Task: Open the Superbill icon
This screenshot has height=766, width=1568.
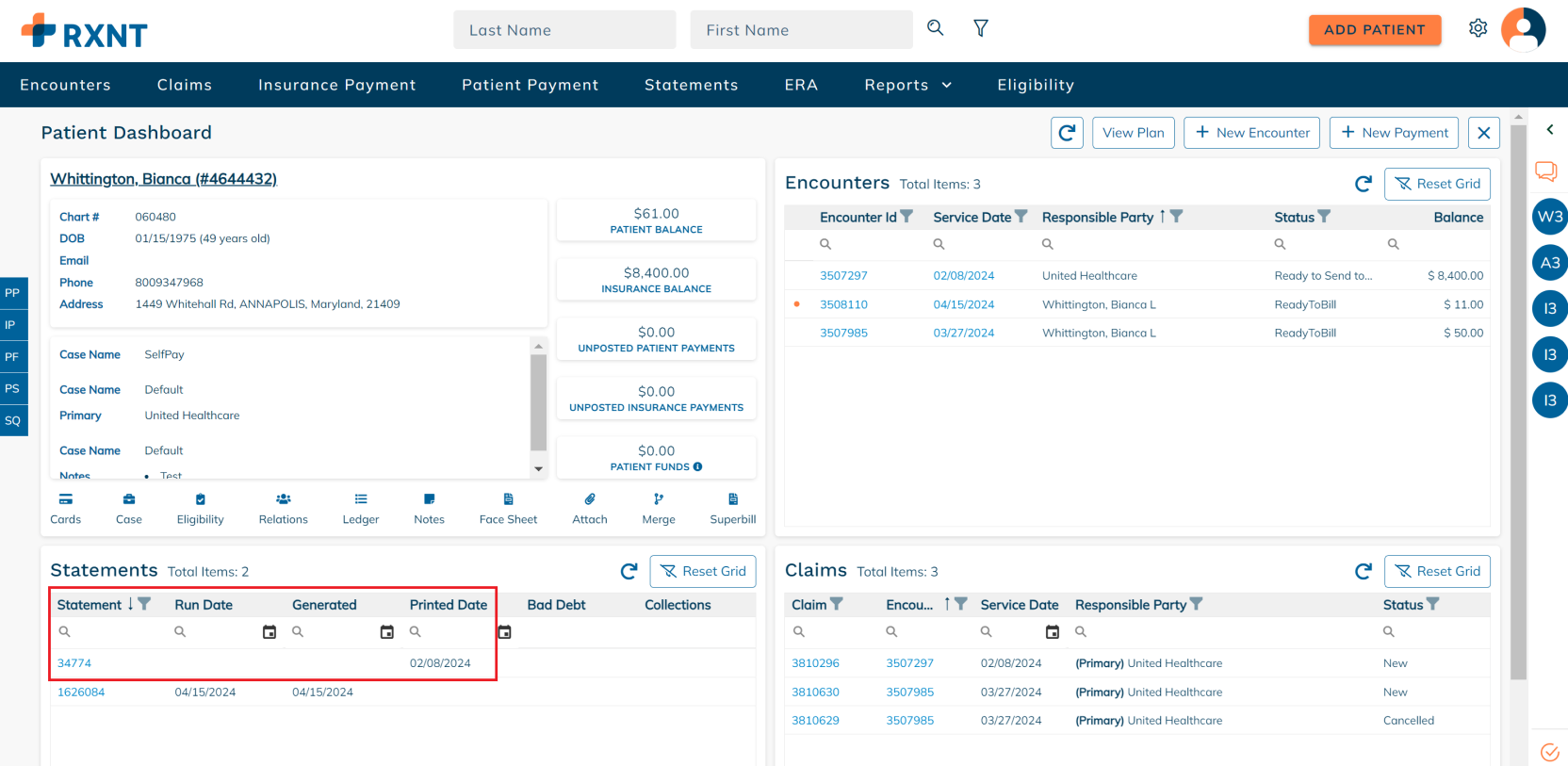Action: point(733,499)
